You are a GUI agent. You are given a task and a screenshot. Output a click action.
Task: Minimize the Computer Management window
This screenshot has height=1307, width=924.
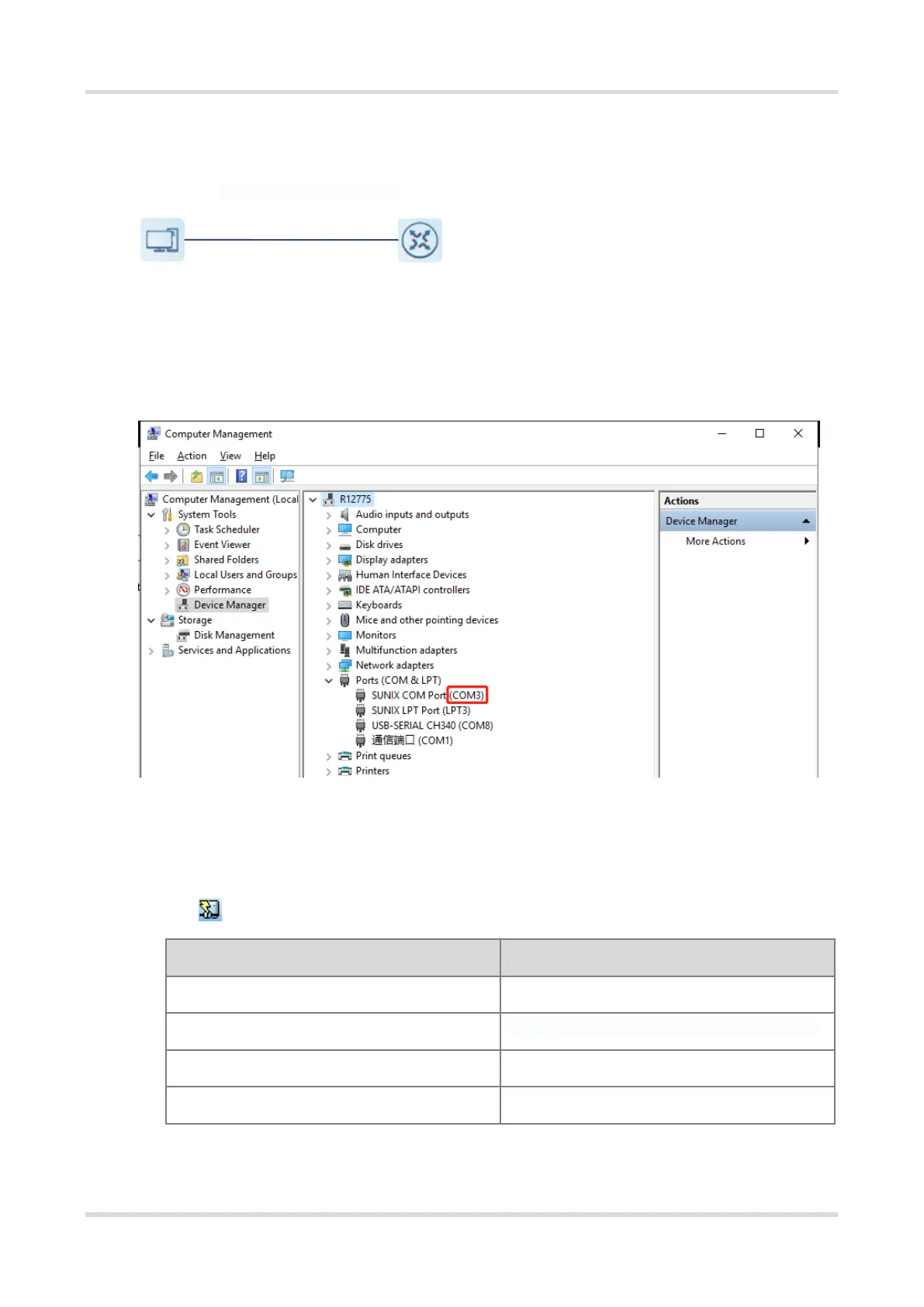[722, 434]
